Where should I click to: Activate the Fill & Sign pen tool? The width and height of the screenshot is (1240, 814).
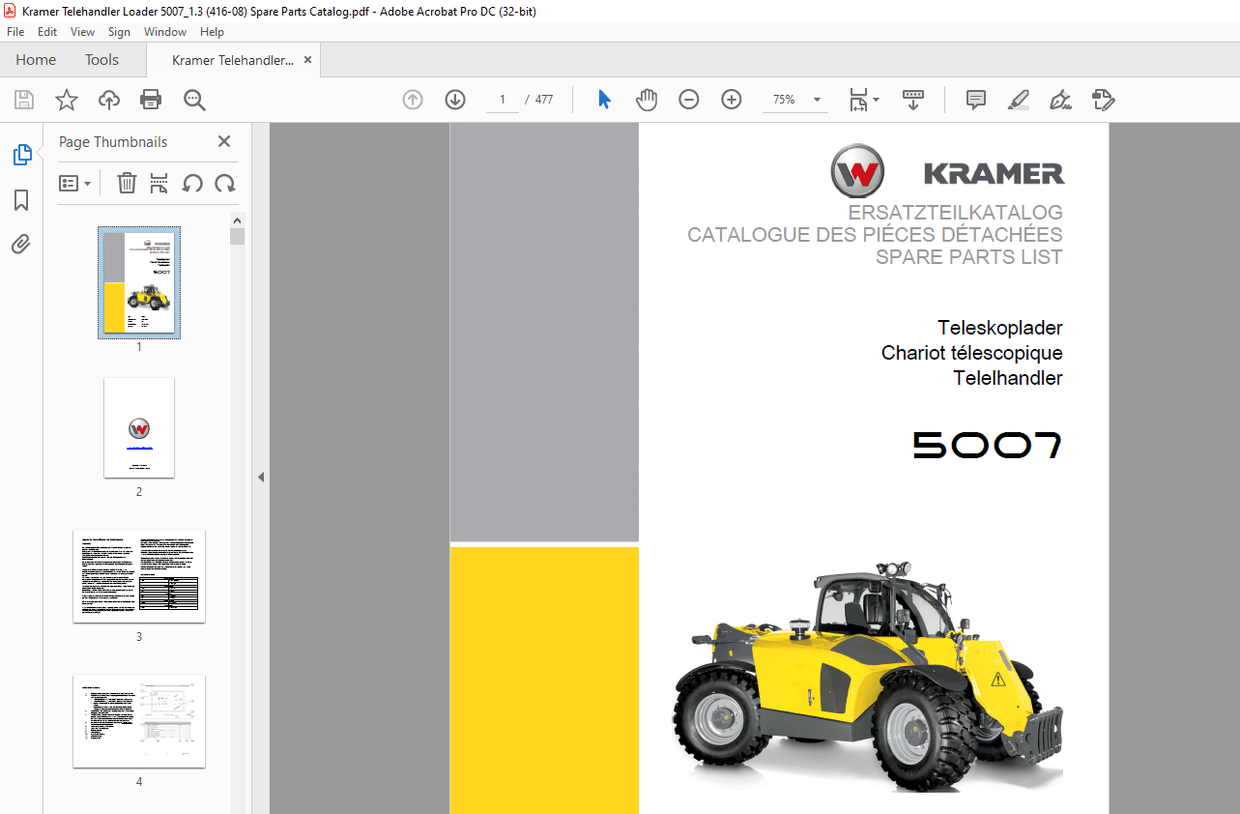pyautogui.click(x=1060, y=99)
